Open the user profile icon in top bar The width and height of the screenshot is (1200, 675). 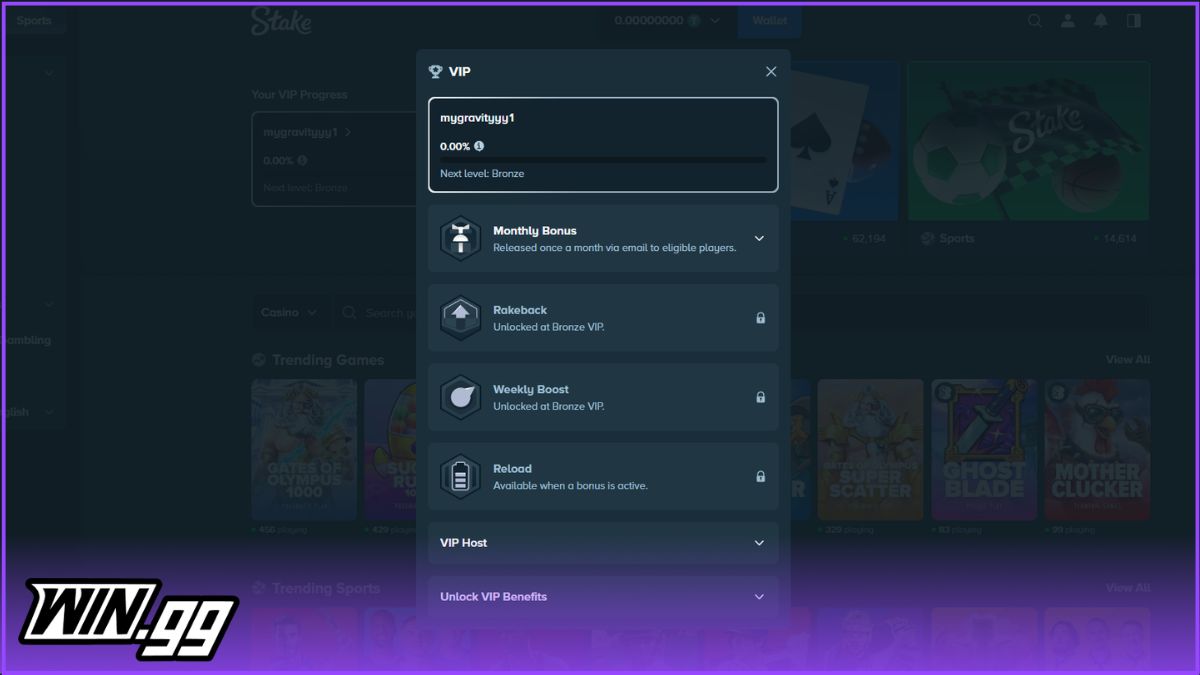(x=1068, y=20)
